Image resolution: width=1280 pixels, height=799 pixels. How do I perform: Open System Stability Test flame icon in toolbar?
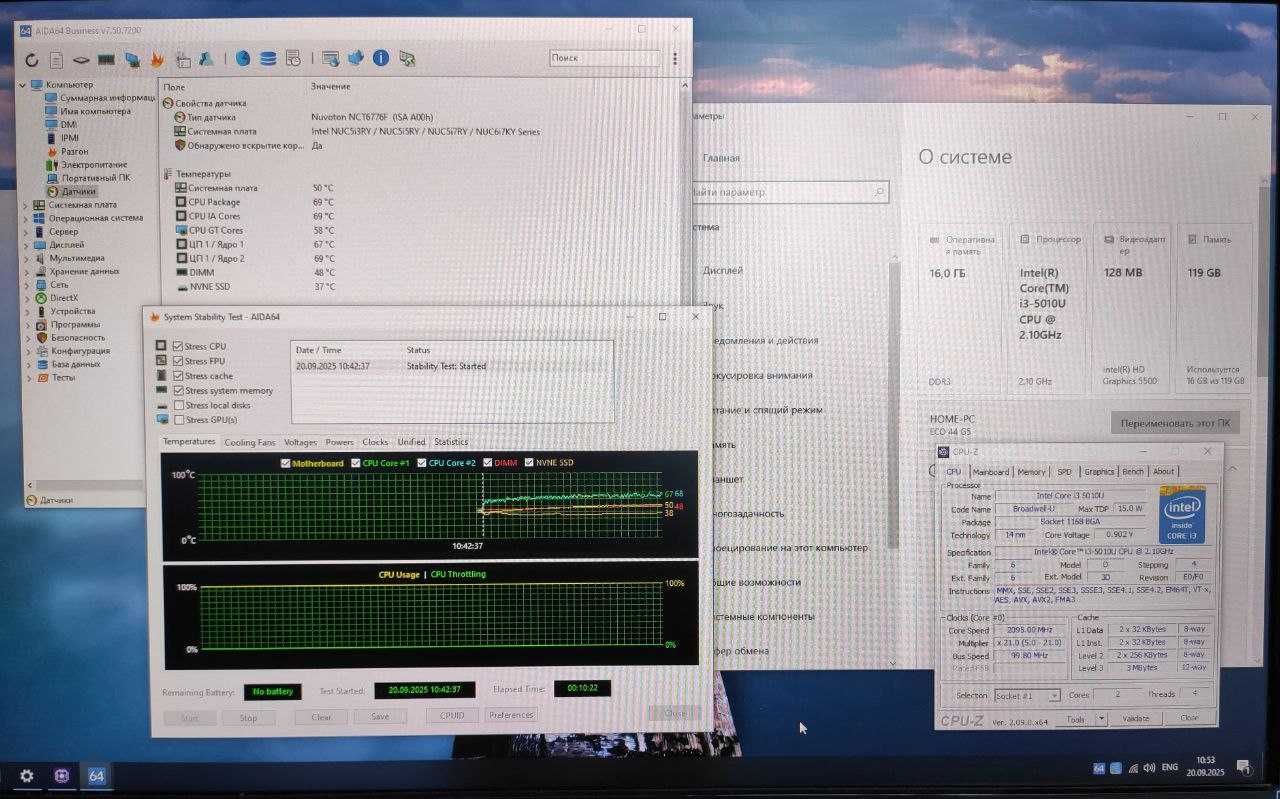tap(157, 60)
